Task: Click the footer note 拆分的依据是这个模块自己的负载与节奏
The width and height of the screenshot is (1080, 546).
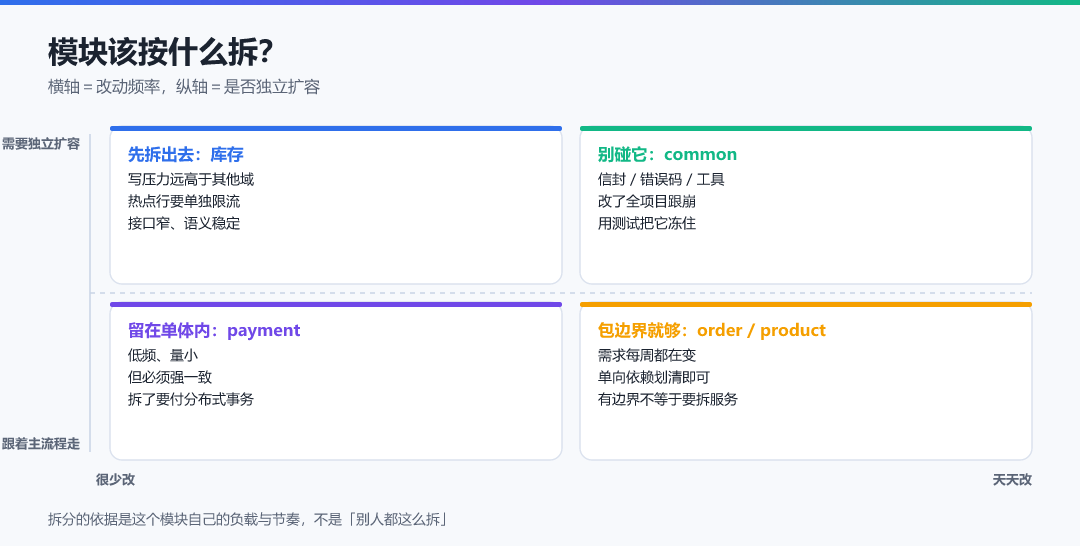Action: click(174, 519)
